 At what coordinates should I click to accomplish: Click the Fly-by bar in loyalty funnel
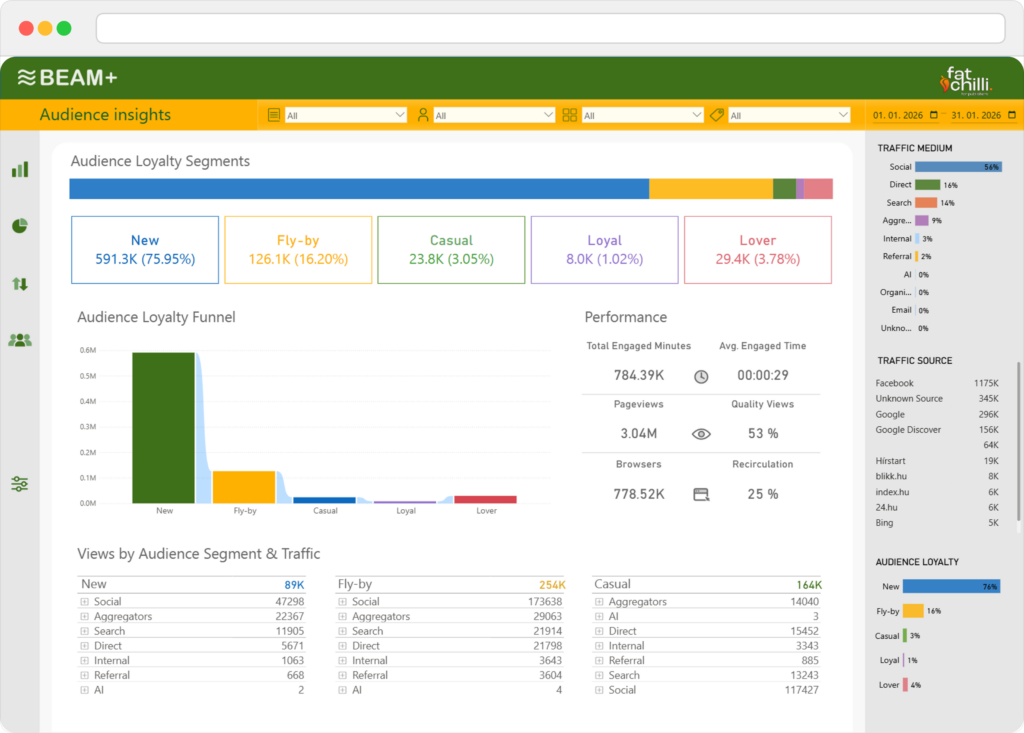click(x=243, y=487)
